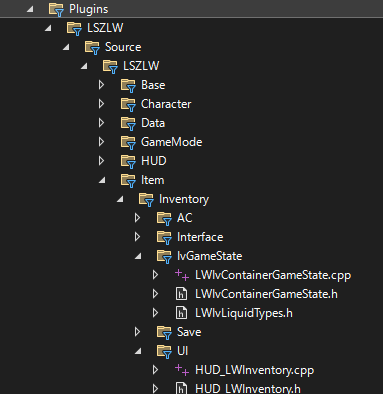Image resolution: width=383 pixels, height=394 pixels.
Task: Select the Data label
Action: (x=153, y=123)
